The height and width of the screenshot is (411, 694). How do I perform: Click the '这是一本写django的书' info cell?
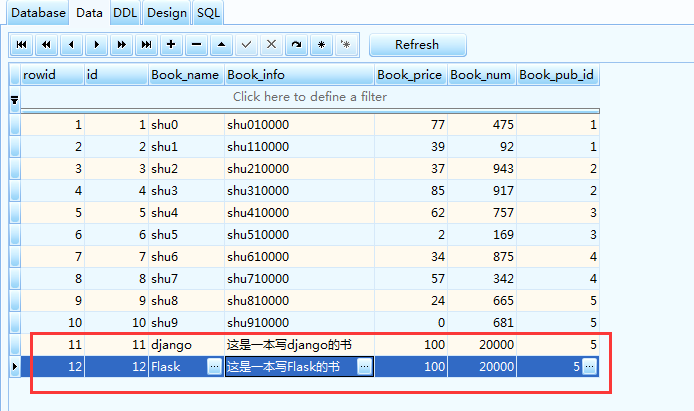pos(300,345)
